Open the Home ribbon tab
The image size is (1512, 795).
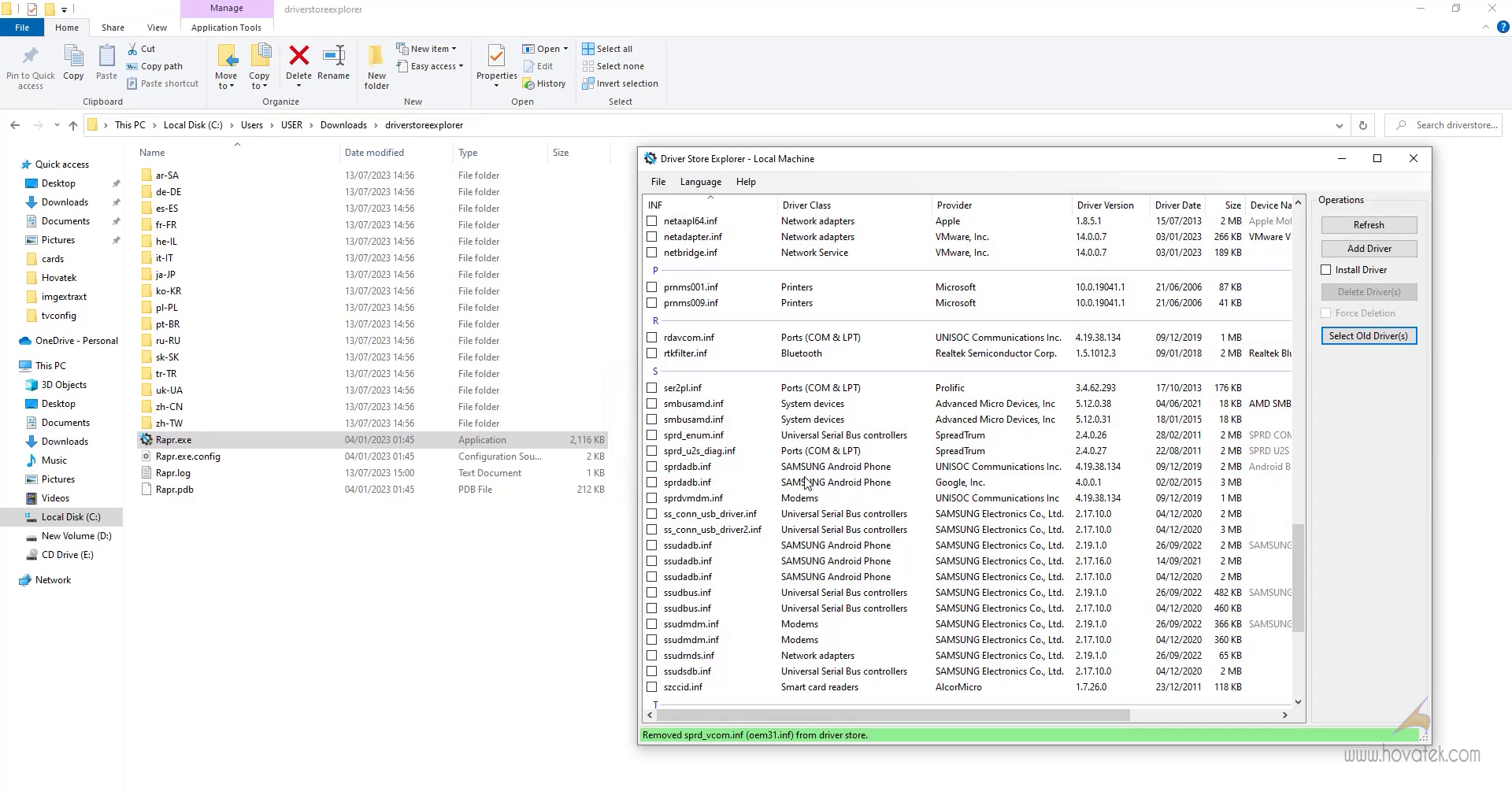click(67, 28)
